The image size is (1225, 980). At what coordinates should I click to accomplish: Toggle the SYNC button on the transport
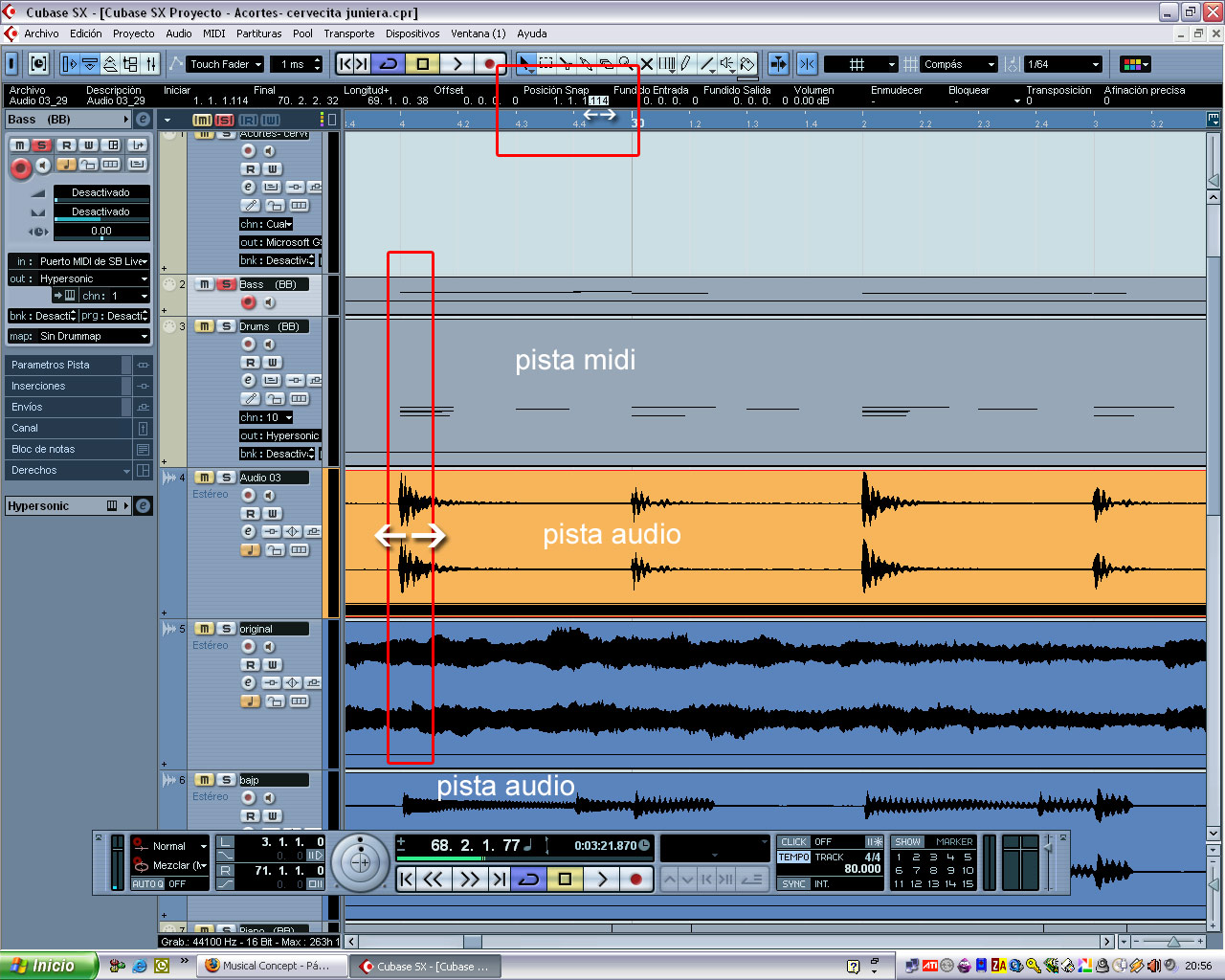click(x=794, y=884)
